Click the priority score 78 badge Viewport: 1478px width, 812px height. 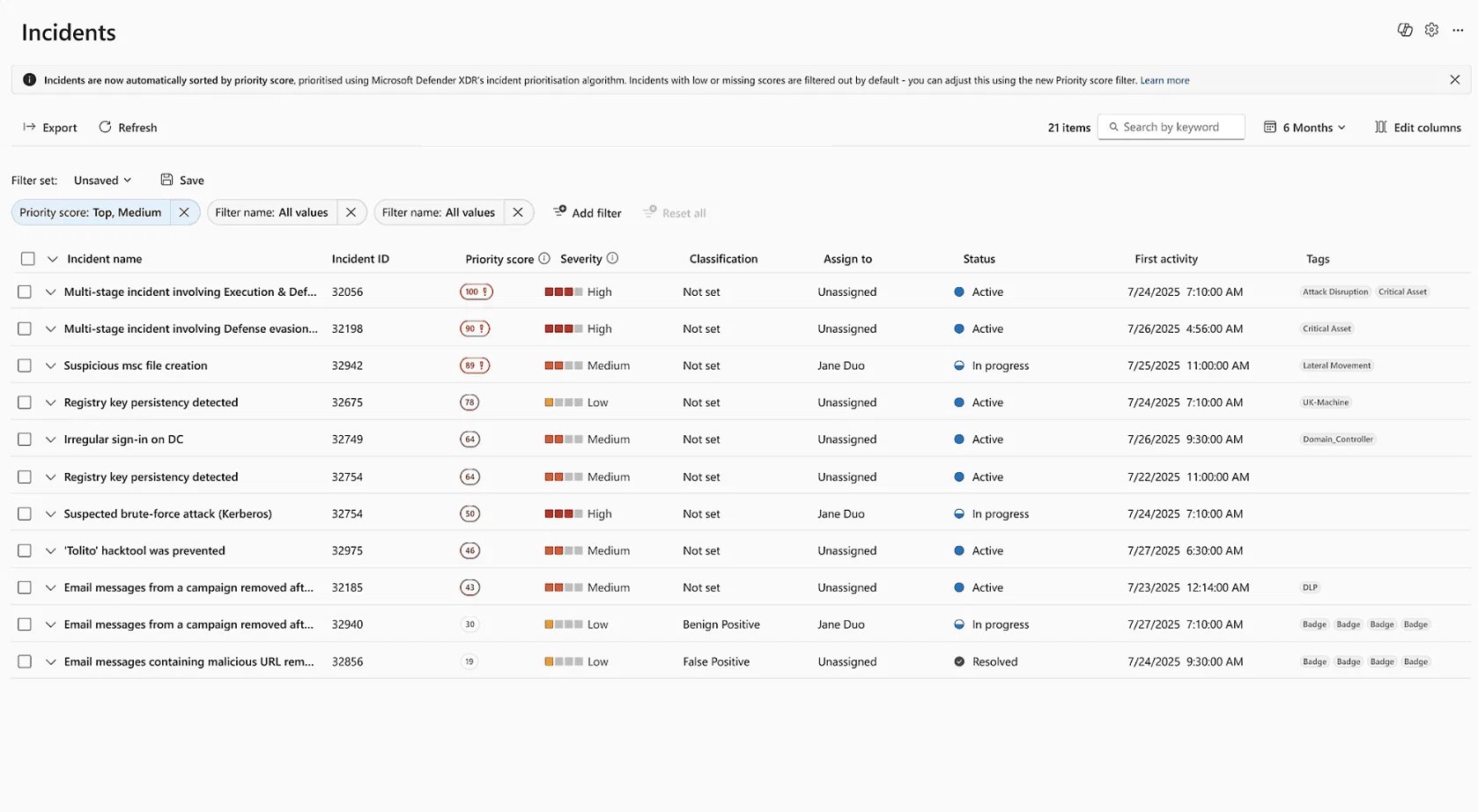tap(469, 402)
